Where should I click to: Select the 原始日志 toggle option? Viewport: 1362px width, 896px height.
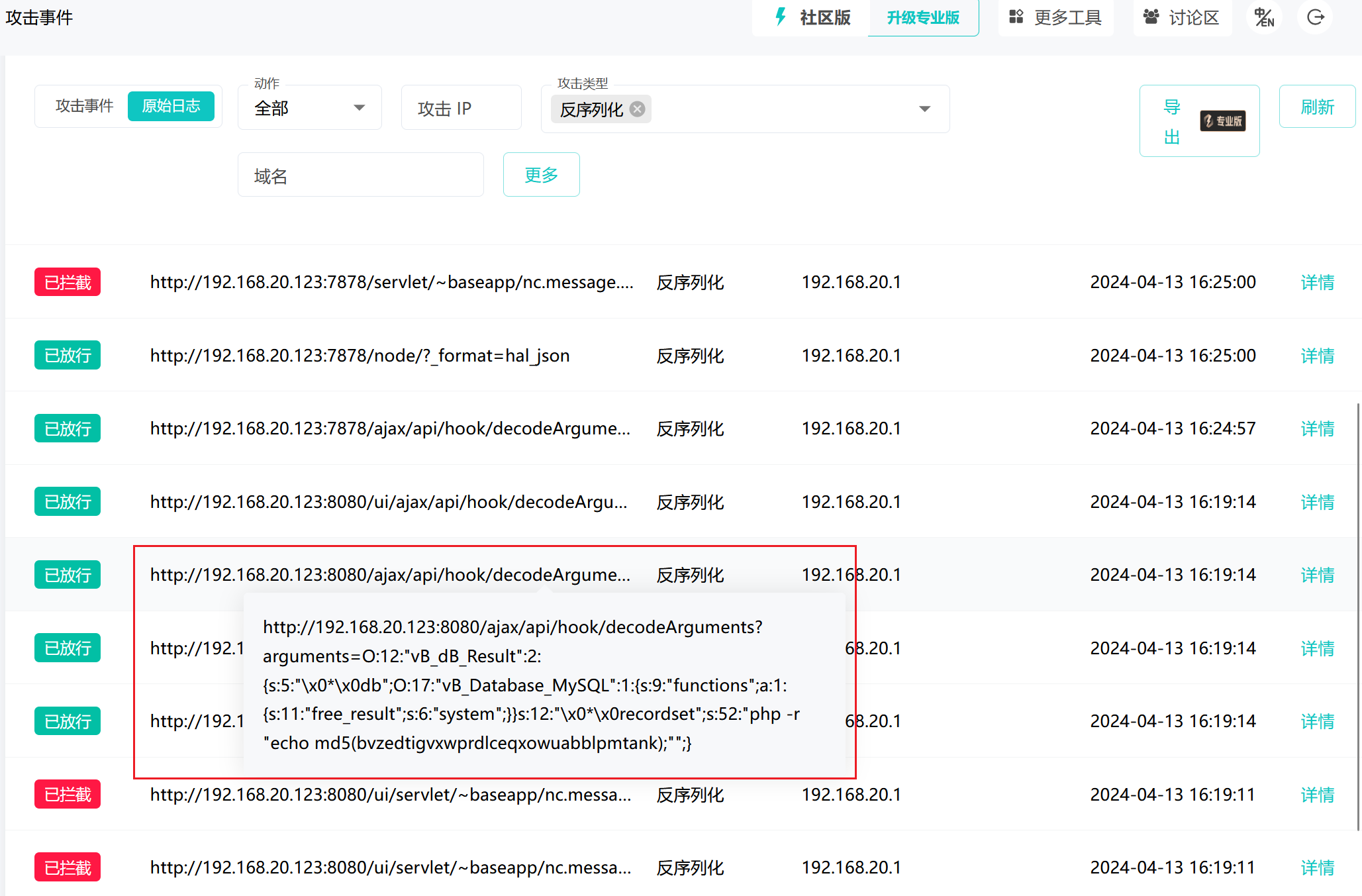click(x=171, y=106)
